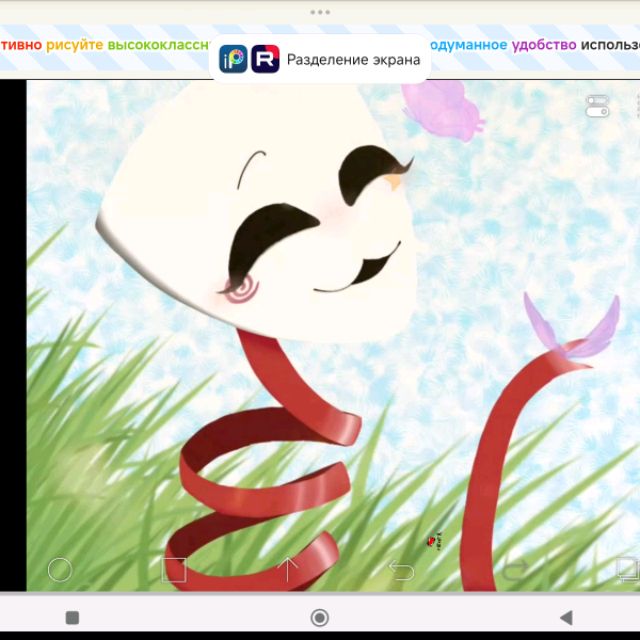The height and width of the screenshot is (640, 640).
Task: Tap the Android home circle button
Action: (320, 618)
